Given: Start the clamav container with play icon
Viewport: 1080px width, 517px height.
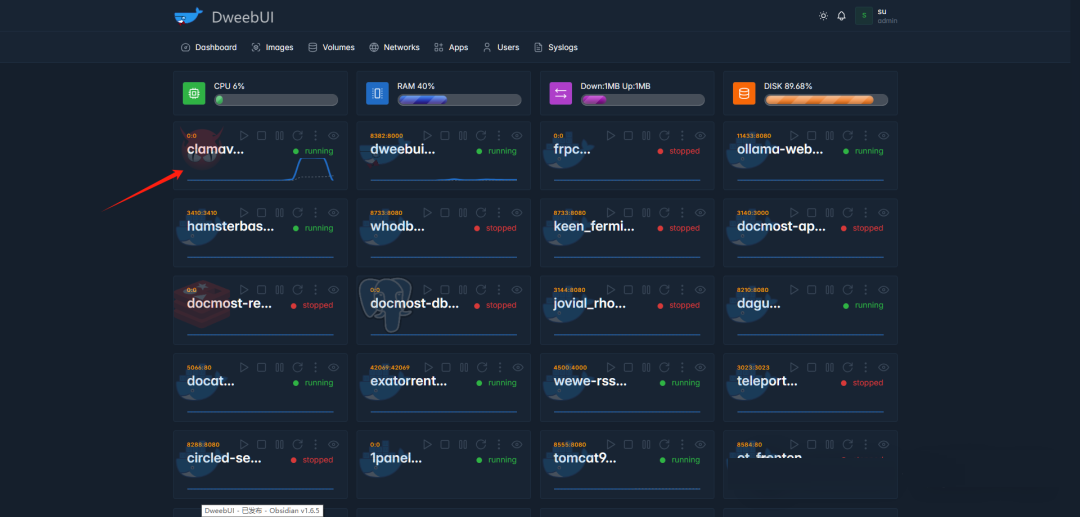Looking at the screenshot, I should click(243, 135).
